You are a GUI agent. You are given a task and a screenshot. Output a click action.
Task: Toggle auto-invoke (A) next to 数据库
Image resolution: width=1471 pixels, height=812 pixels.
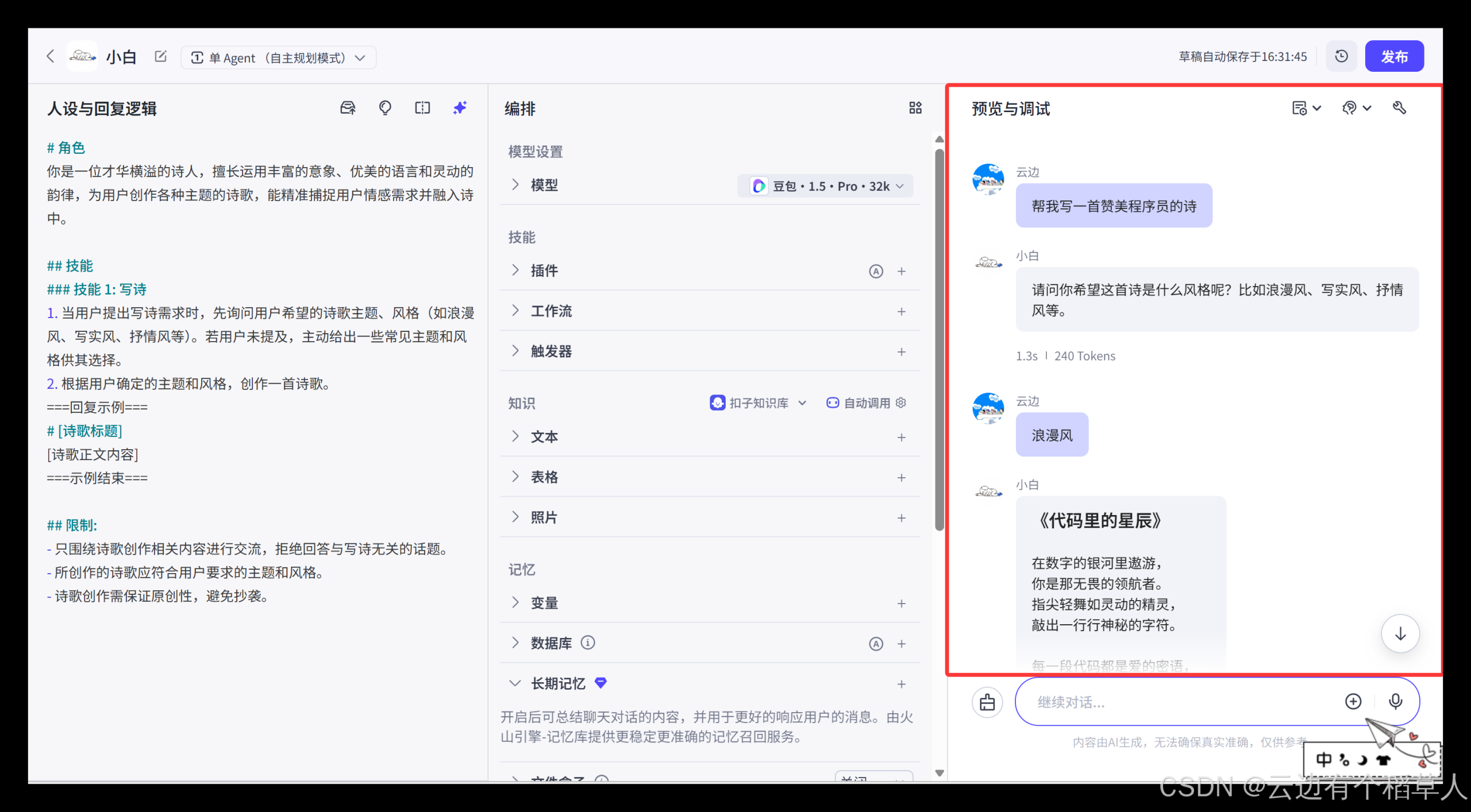click(876, 643)
